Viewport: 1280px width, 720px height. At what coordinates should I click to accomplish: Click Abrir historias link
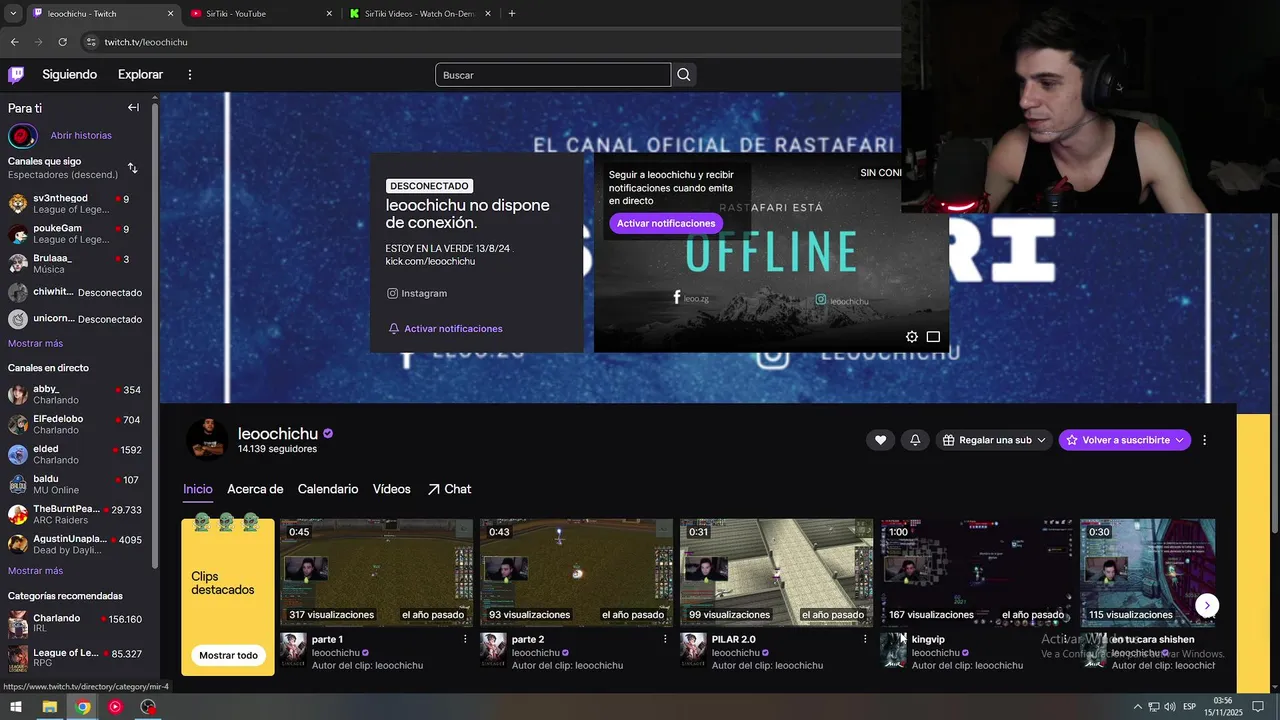point(81,135)
